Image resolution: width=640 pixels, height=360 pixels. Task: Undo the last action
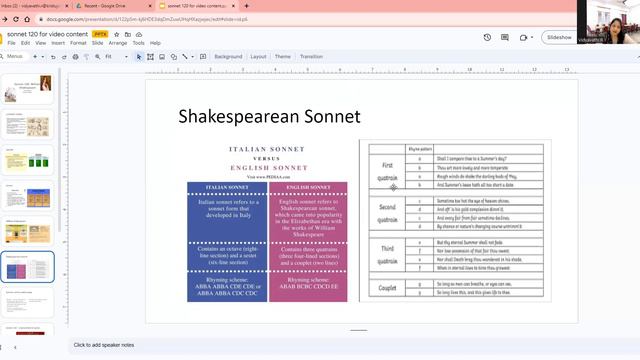(x=53, y=57)
